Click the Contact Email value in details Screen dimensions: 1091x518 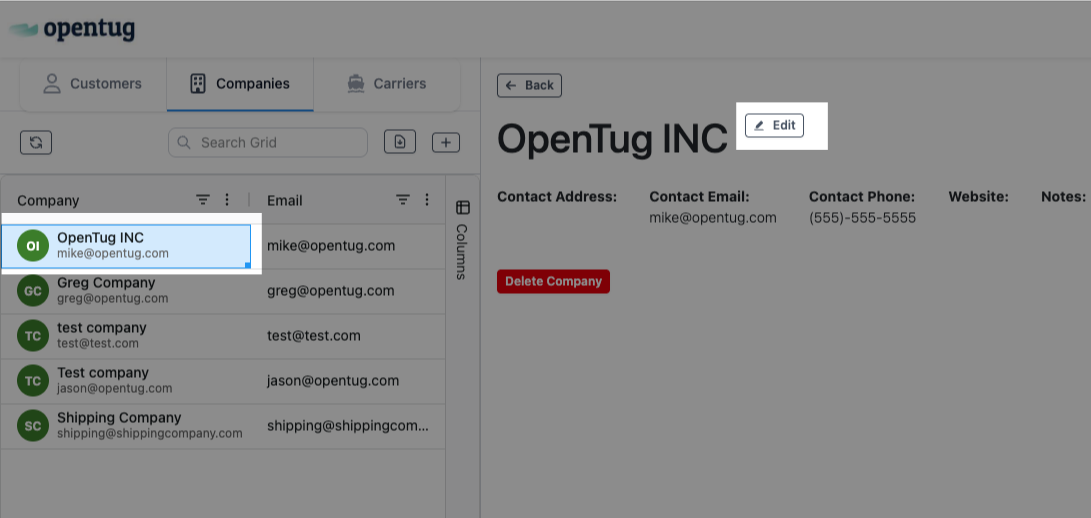click(712, 218)
